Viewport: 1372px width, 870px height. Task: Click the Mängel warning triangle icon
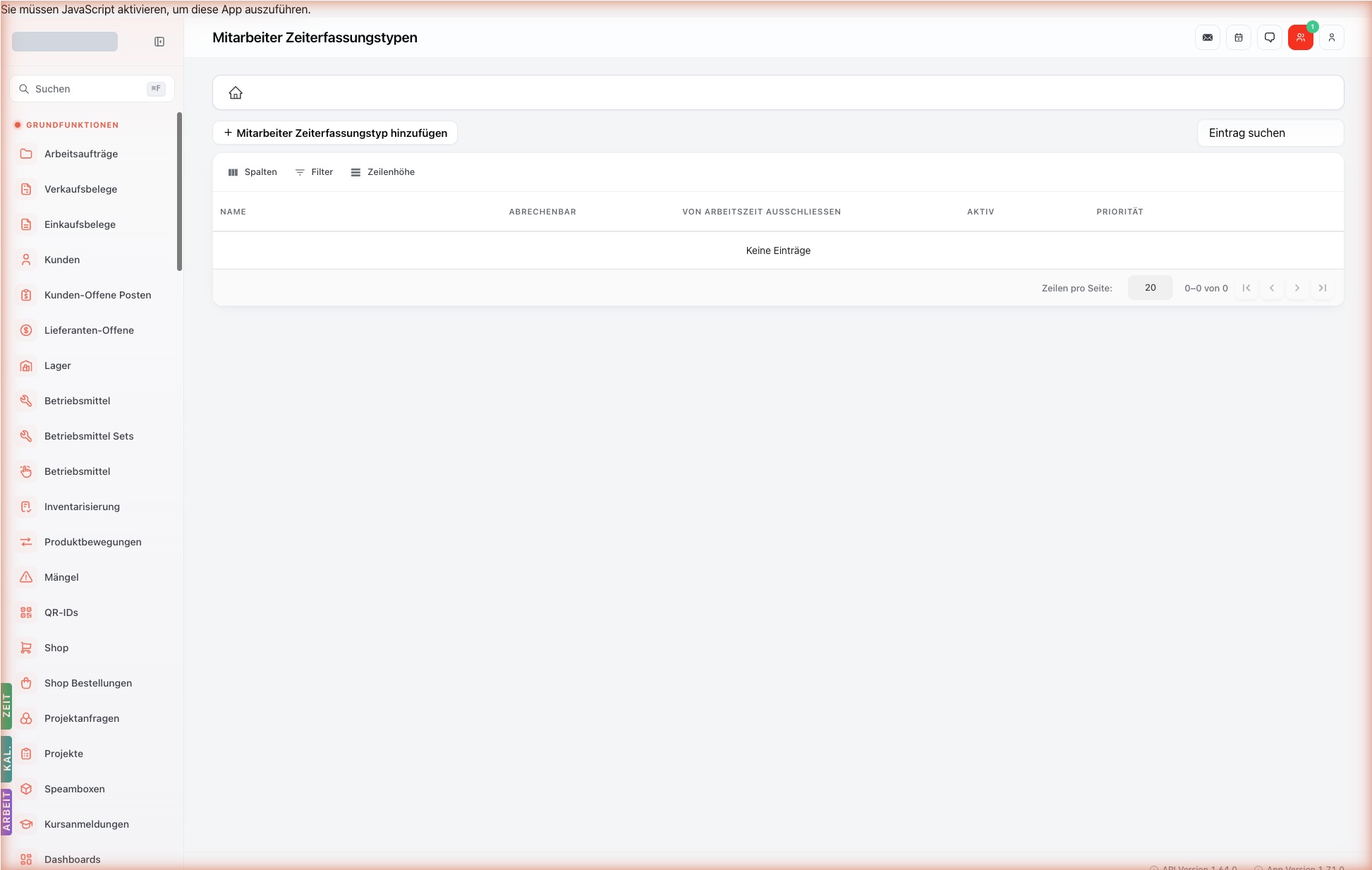[x=26, y=577]
